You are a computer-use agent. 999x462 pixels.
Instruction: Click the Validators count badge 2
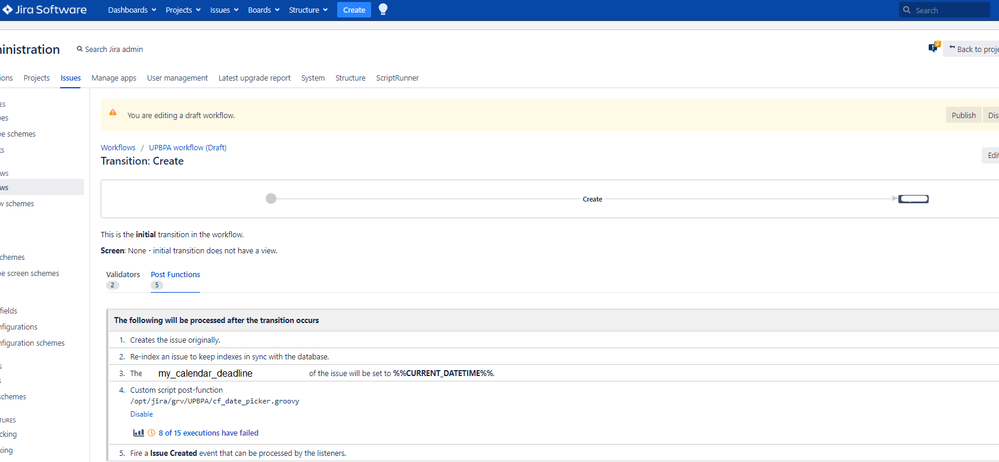click(x=113, y=285)
